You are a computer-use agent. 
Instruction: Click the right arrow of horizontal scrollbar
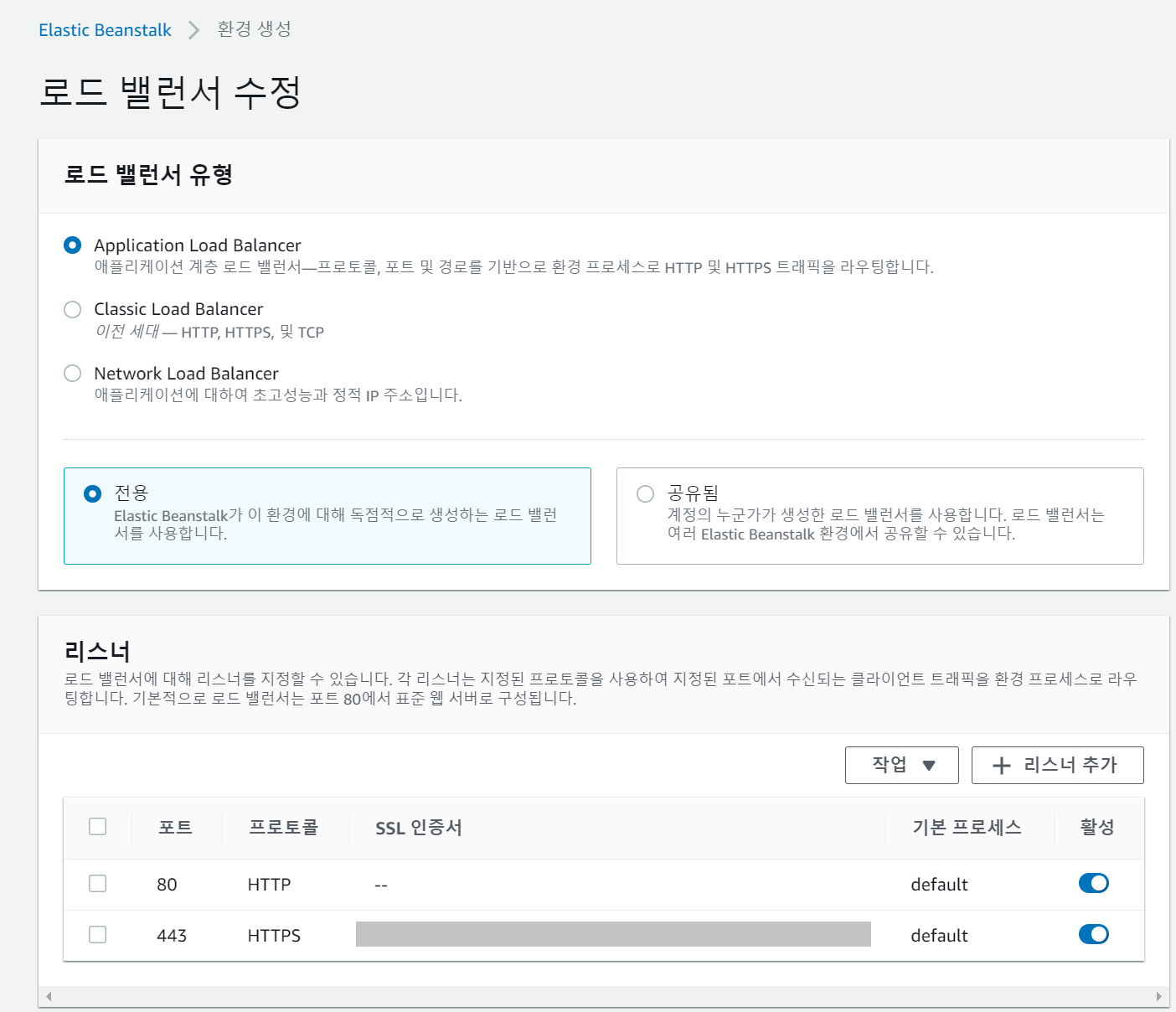1159,996
